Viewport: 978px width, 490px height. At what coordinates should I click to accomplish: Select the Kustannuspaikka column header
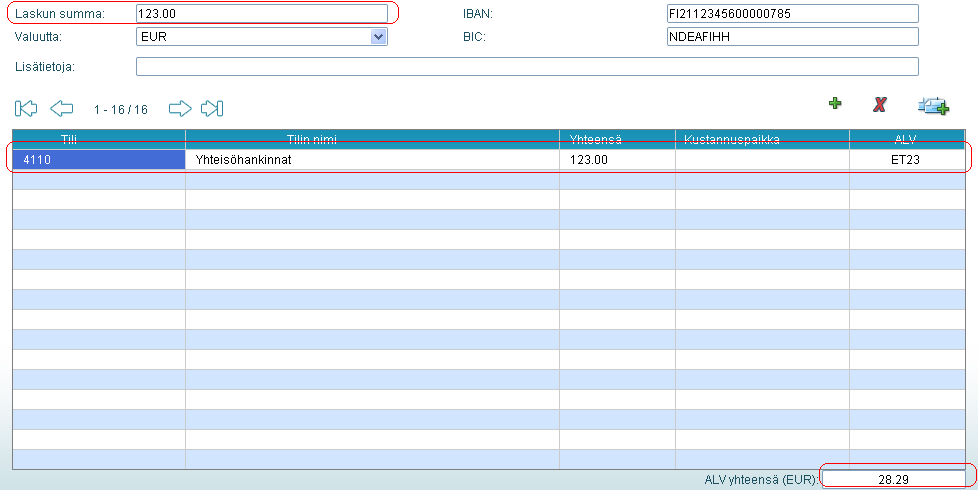(762, 139)
